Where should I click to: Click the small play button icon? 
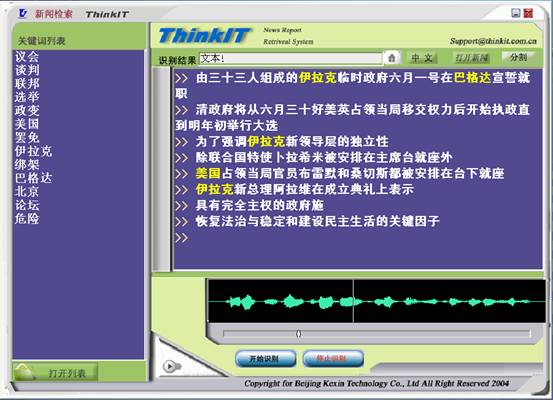click(x=170, y=366)
